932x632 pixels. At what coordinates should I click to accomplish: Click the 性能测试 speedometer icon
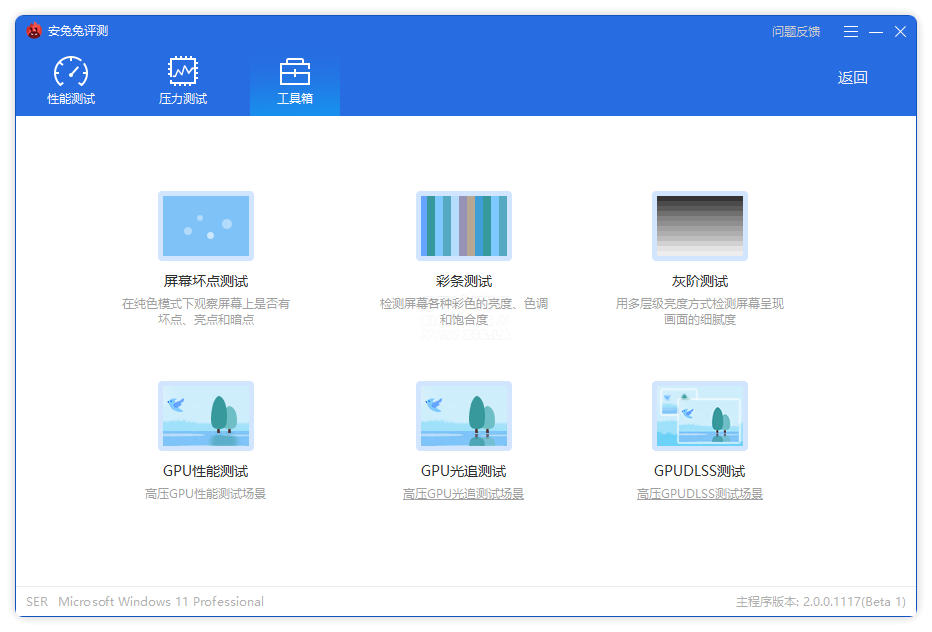click(x=71, y=72)
